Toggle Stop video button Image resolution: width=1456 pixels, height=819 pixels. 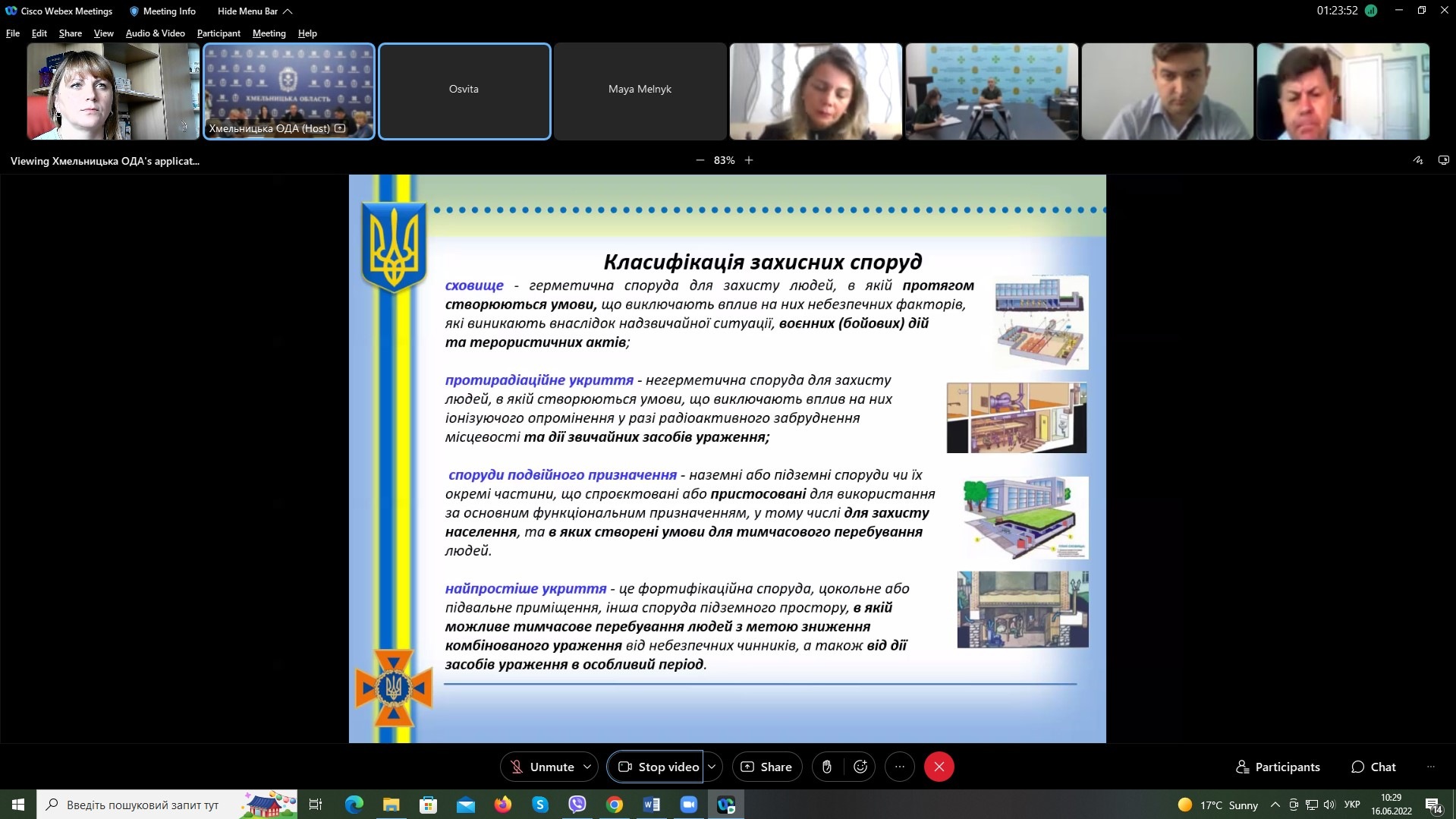(x=657, y=767)
